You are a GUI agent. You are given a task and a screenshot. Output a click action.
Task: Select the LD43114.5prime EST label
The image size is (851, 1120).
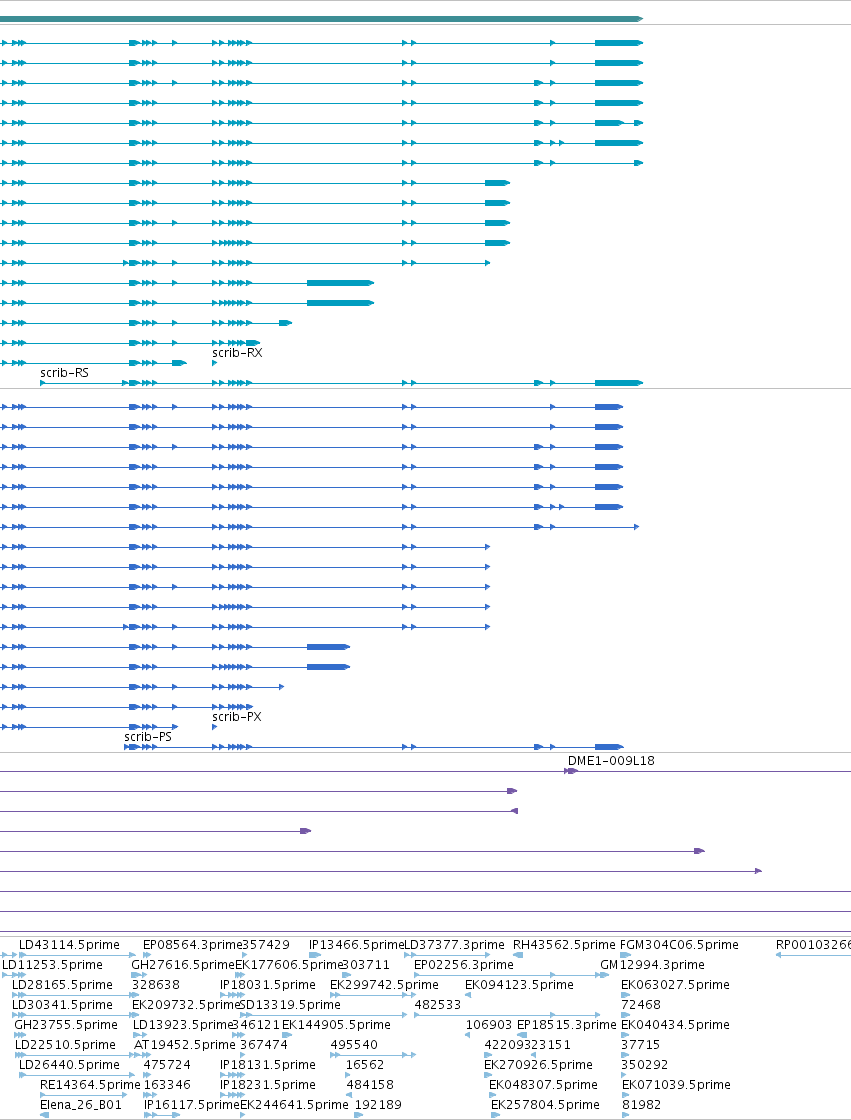(x=69, y=945)
